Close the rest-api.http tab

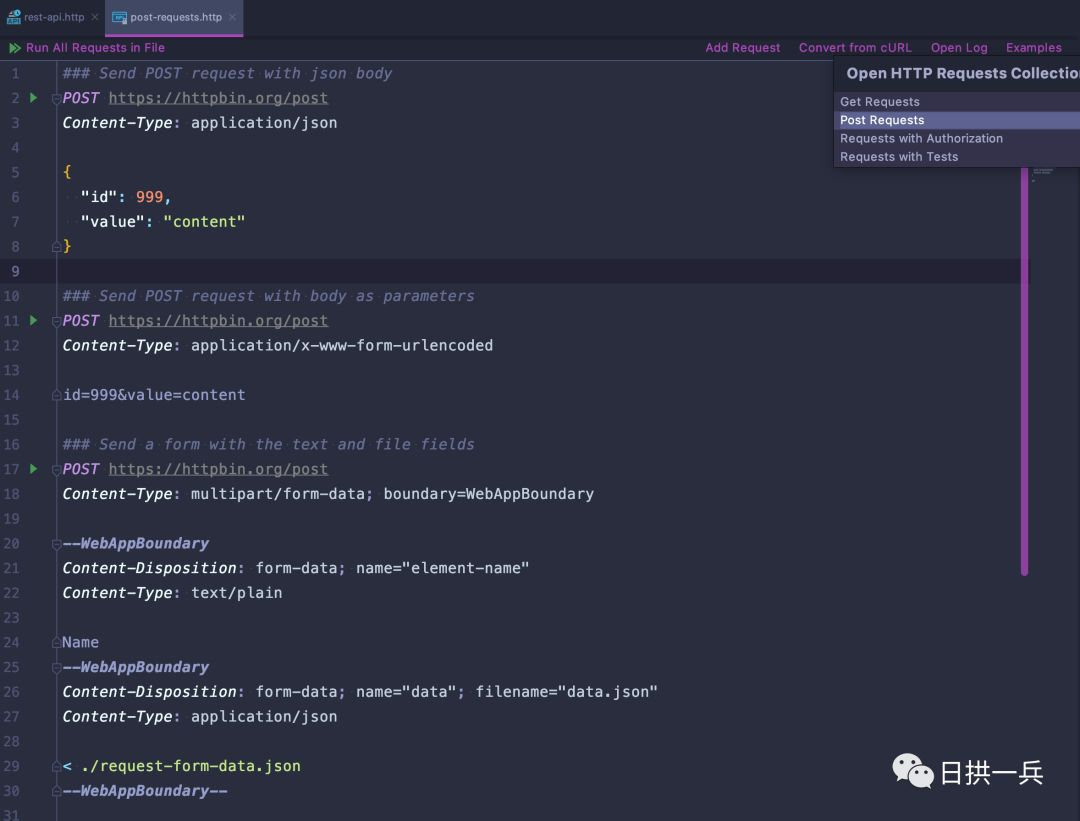pos(95,17)
